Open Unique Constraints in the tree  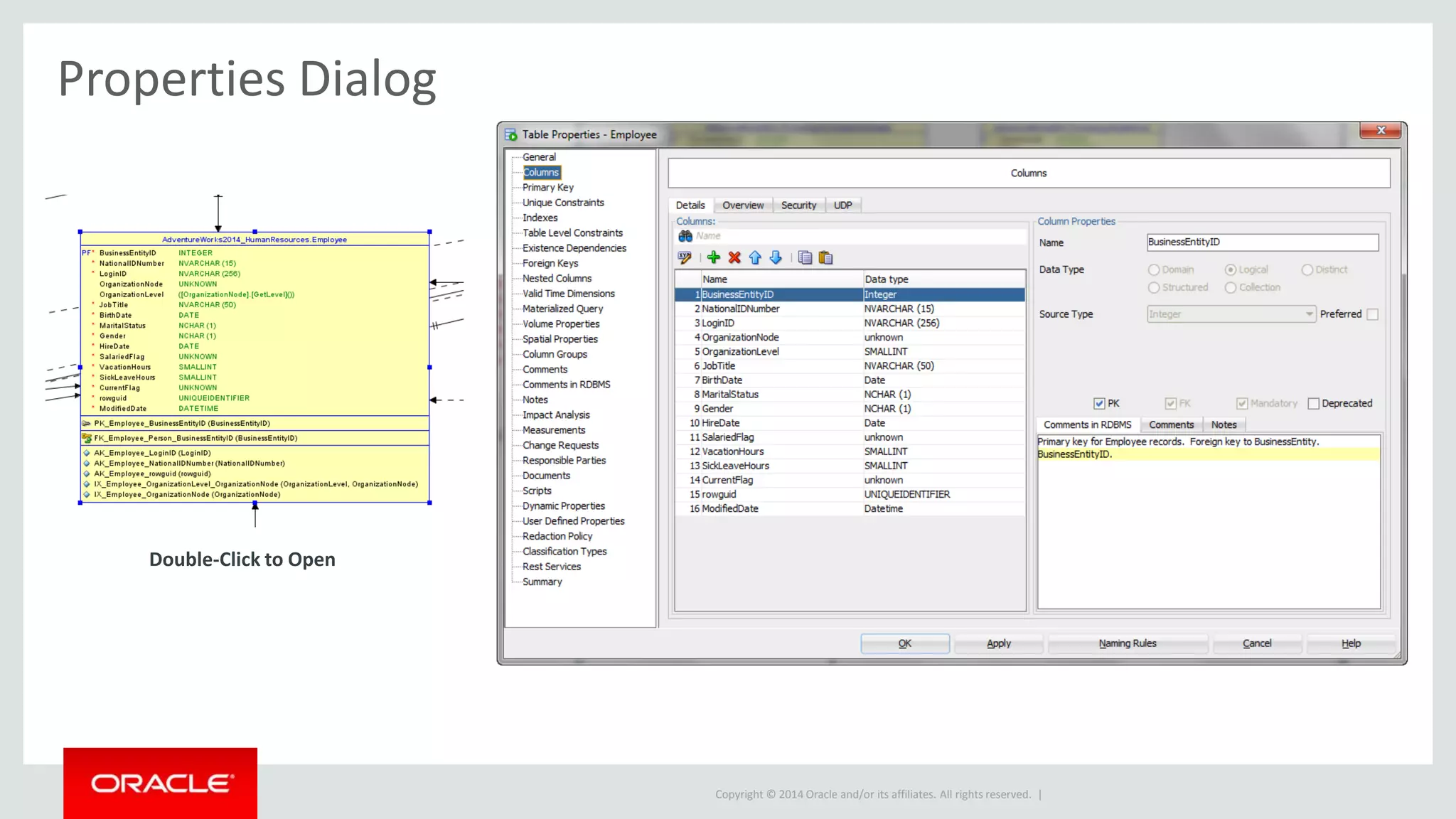click(563, 203)
